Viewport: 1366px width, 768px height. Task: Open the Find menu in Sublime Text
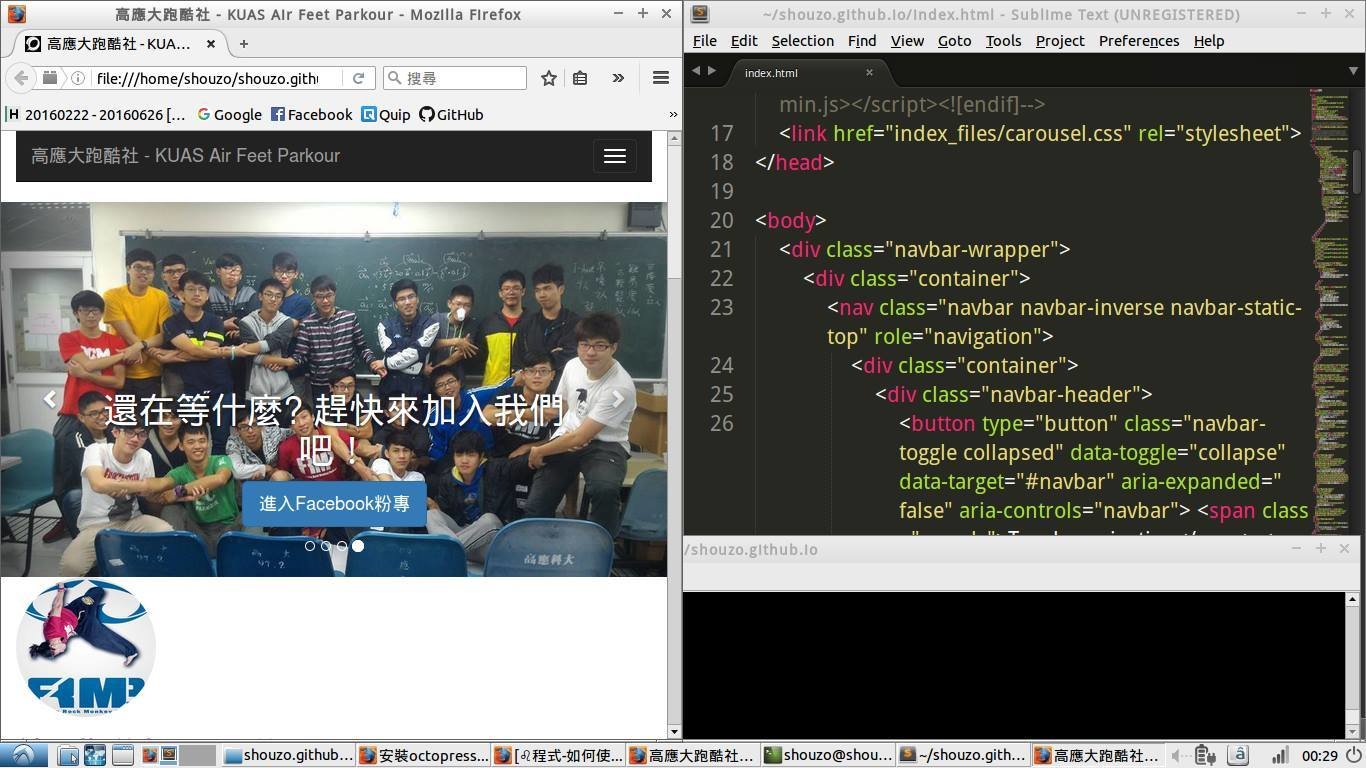point(862,41)
